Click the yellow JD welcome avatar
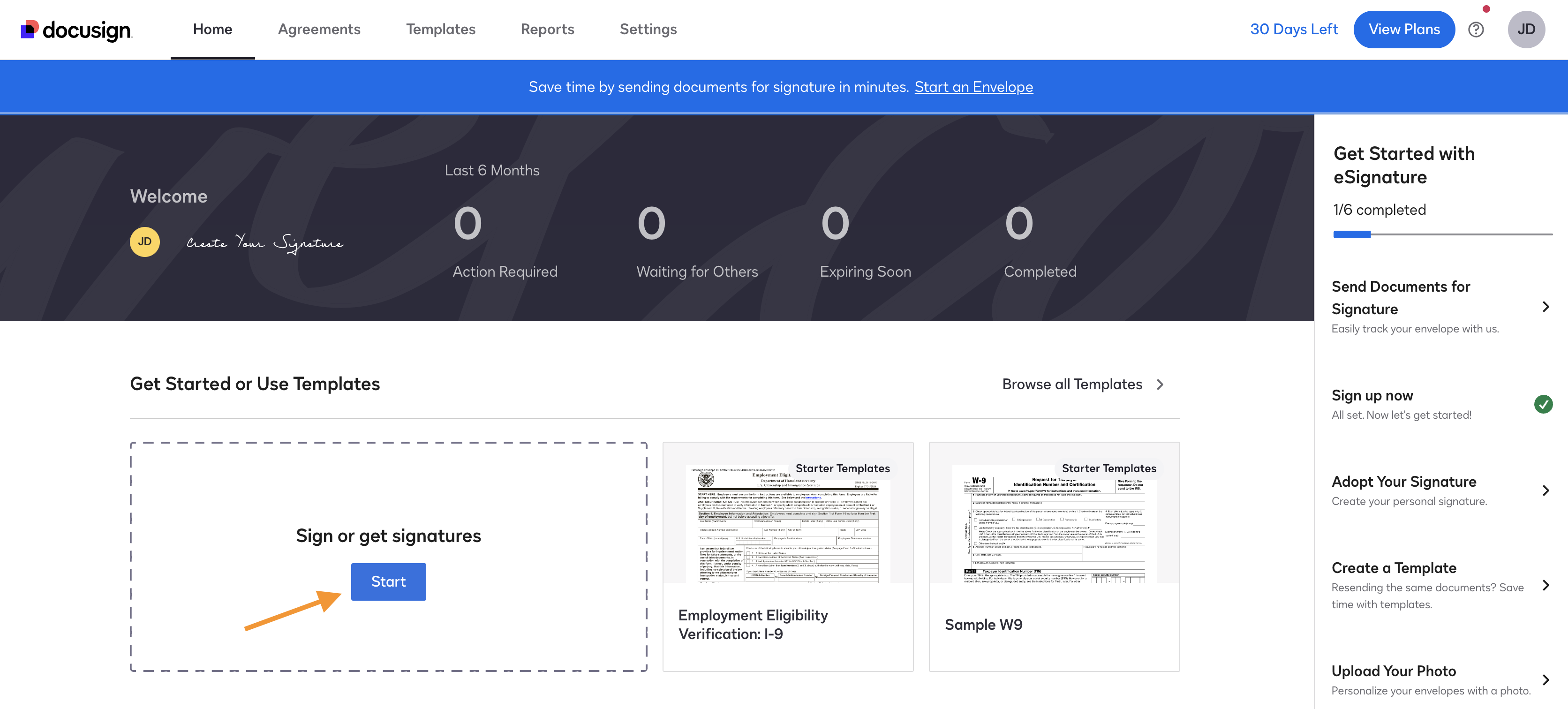The width and height of the screenshot is (1568, 709). [x=145, y=242]
